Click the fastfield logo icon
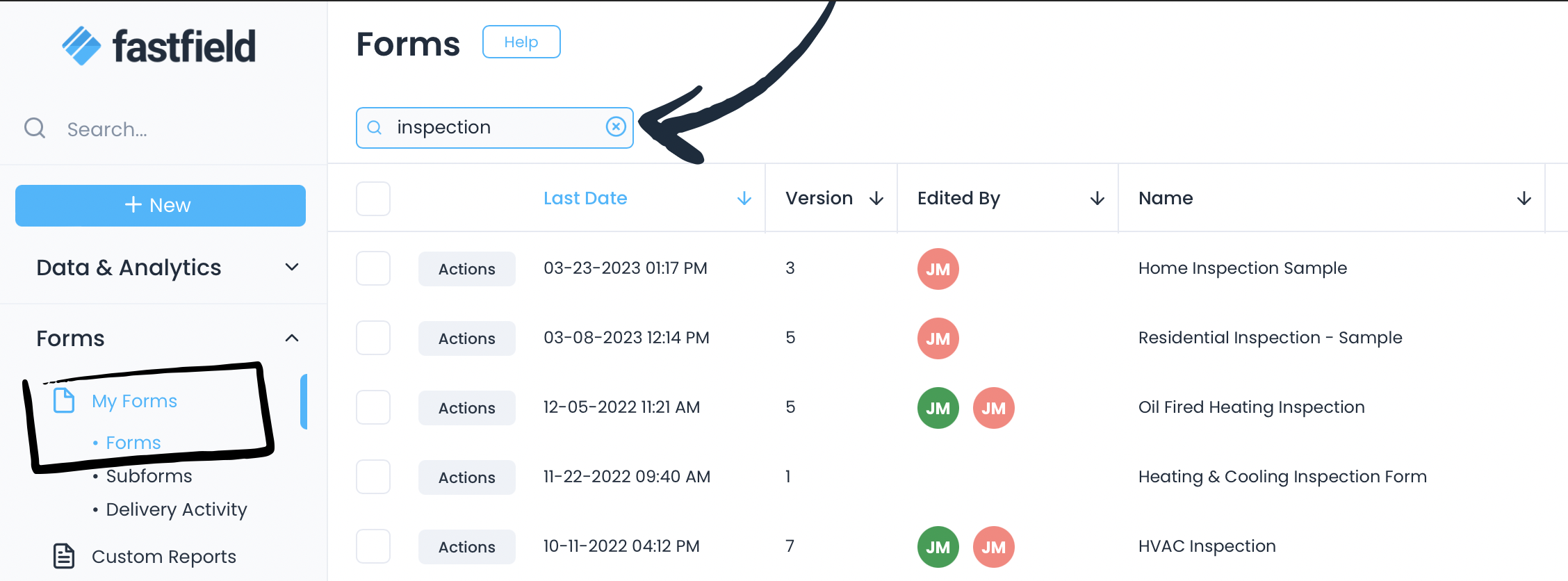This screenshot has height=581, width=1568. (82, 46)
